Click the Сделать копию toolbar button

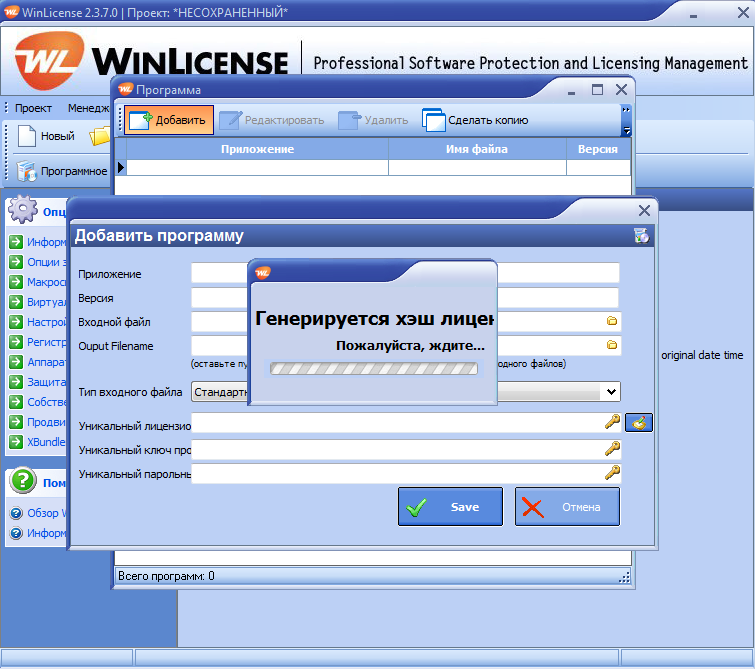click(x=475, y=120)
